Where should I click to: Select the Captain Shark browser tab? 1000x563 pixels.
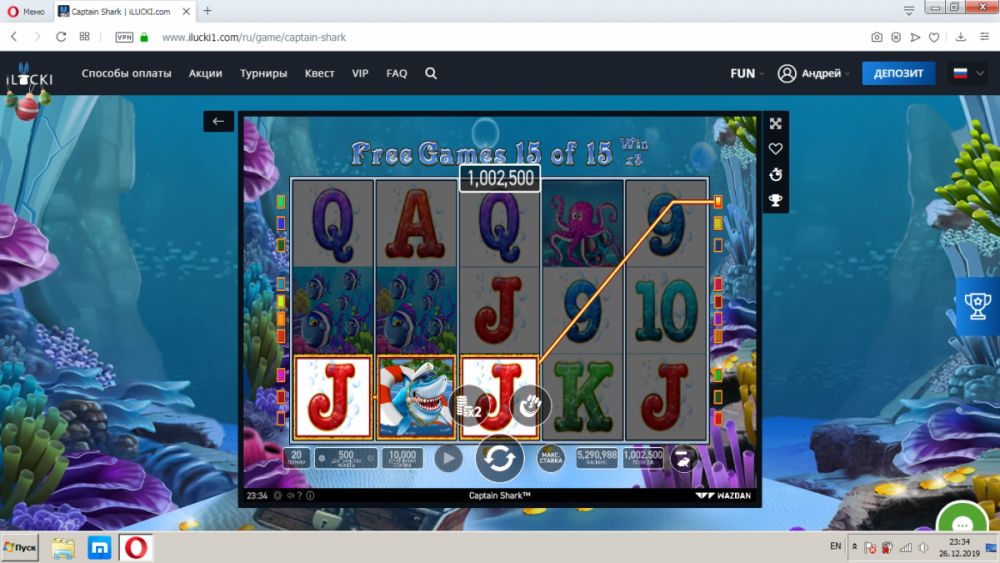click(125, 11)
